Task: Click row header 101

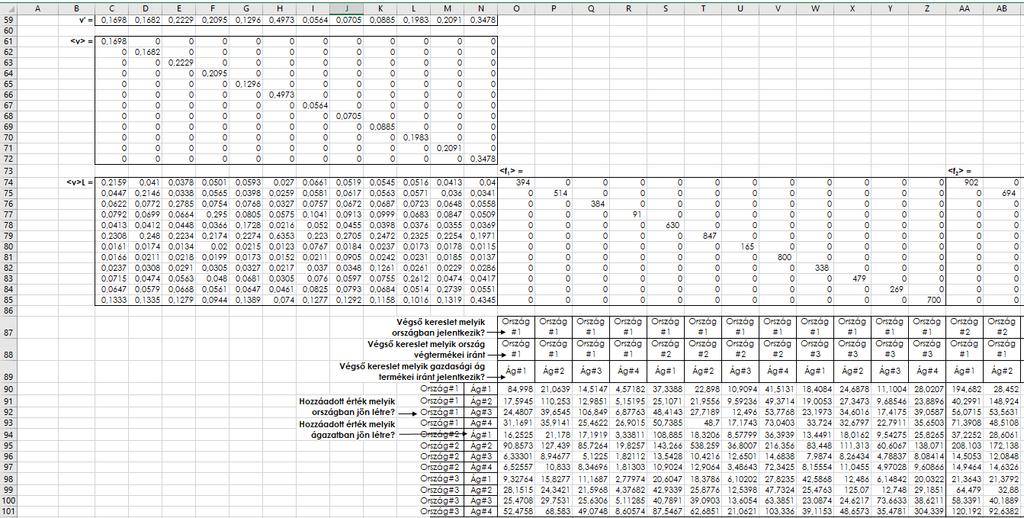Action: pyautogui.click(x=8, y=511)
